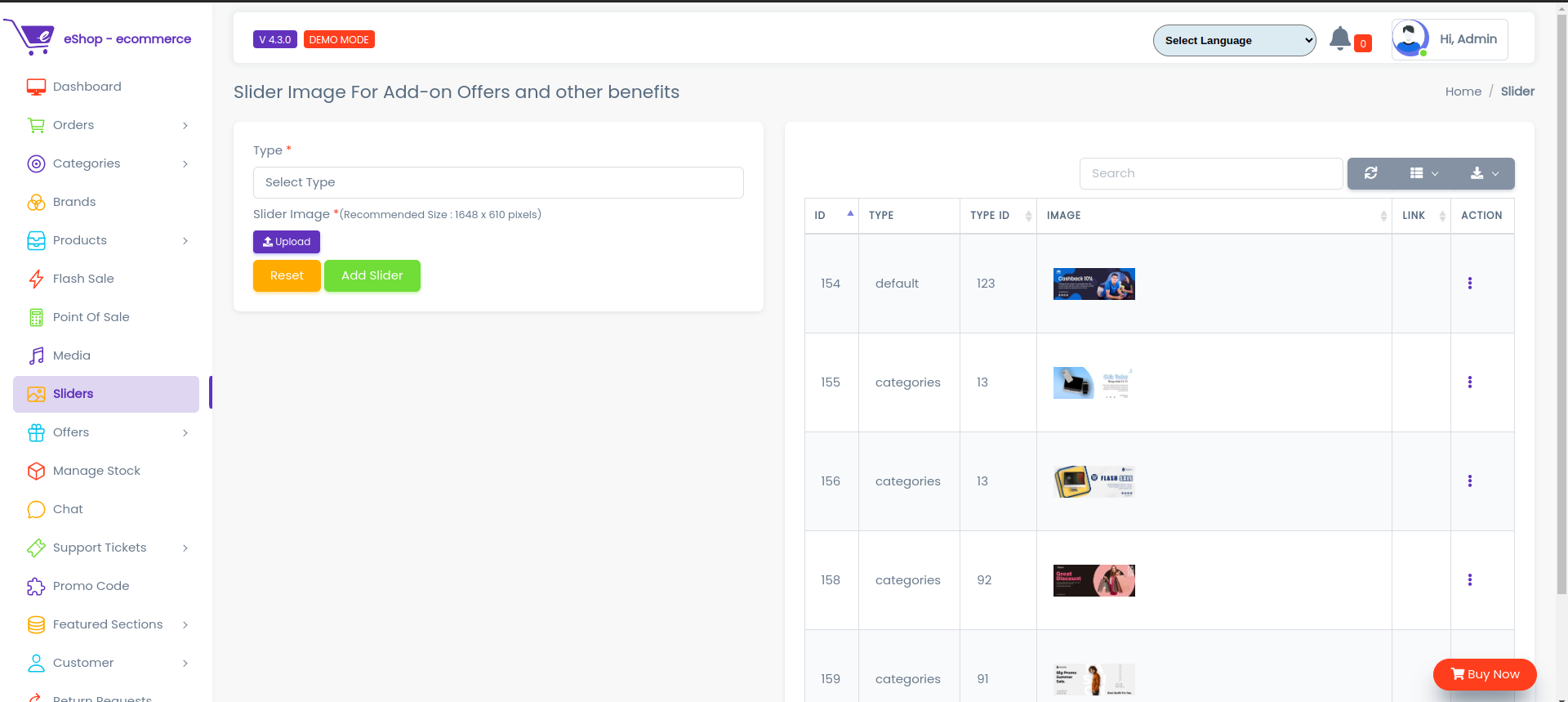This screenshot has width=1568, height=702.
Task: Open action menu for slider 154
Action: [1470, 284]
